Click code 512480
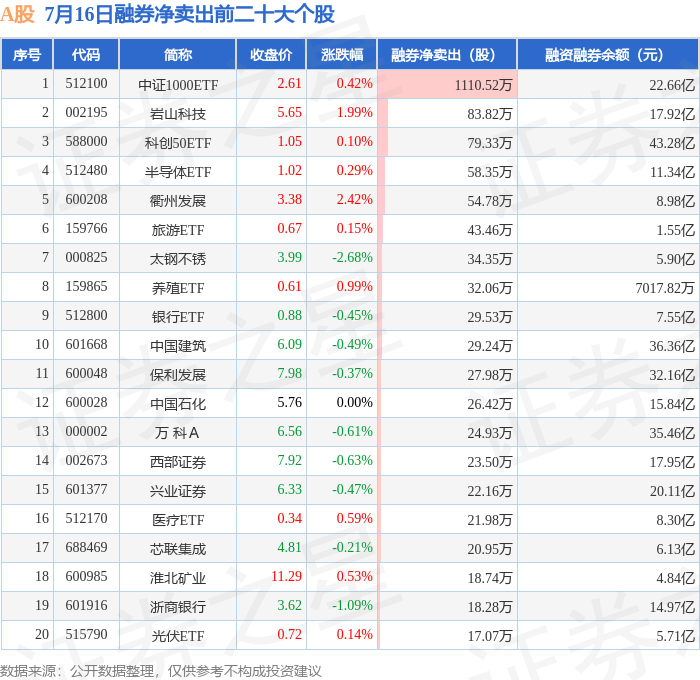700x680 pixels. pos(86,171)
